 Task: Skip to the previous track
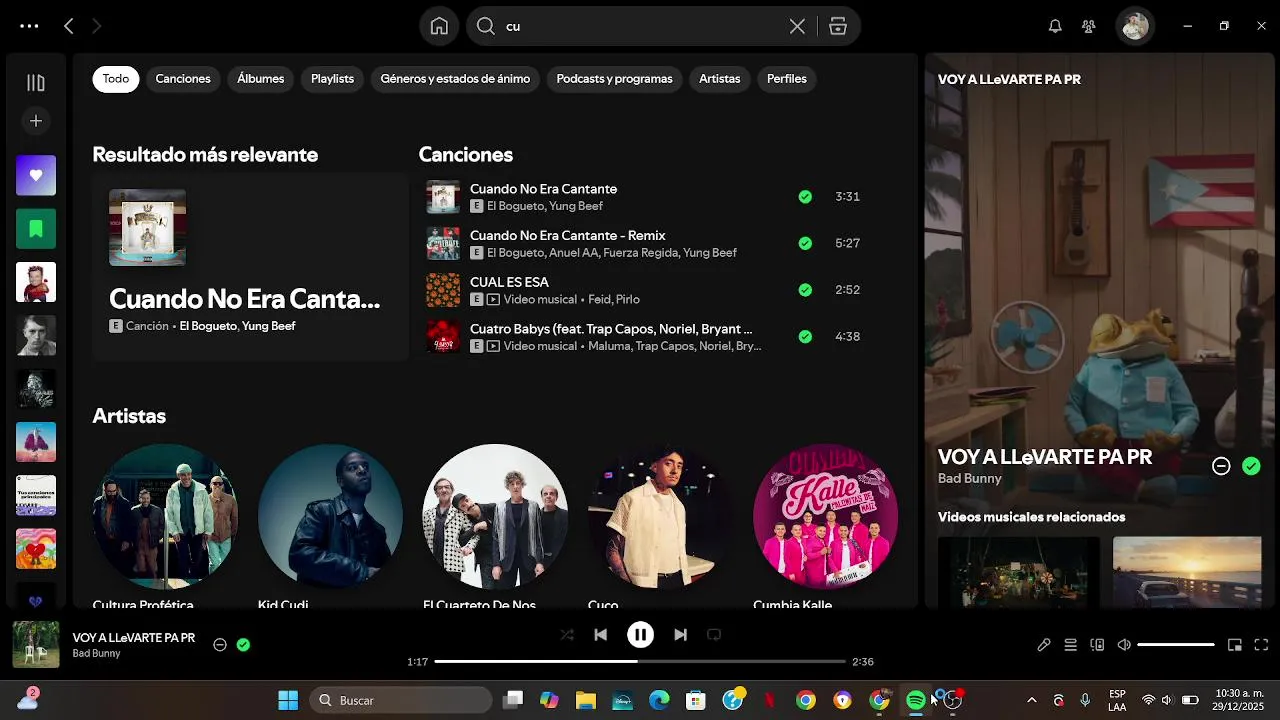tap(600, 635)
